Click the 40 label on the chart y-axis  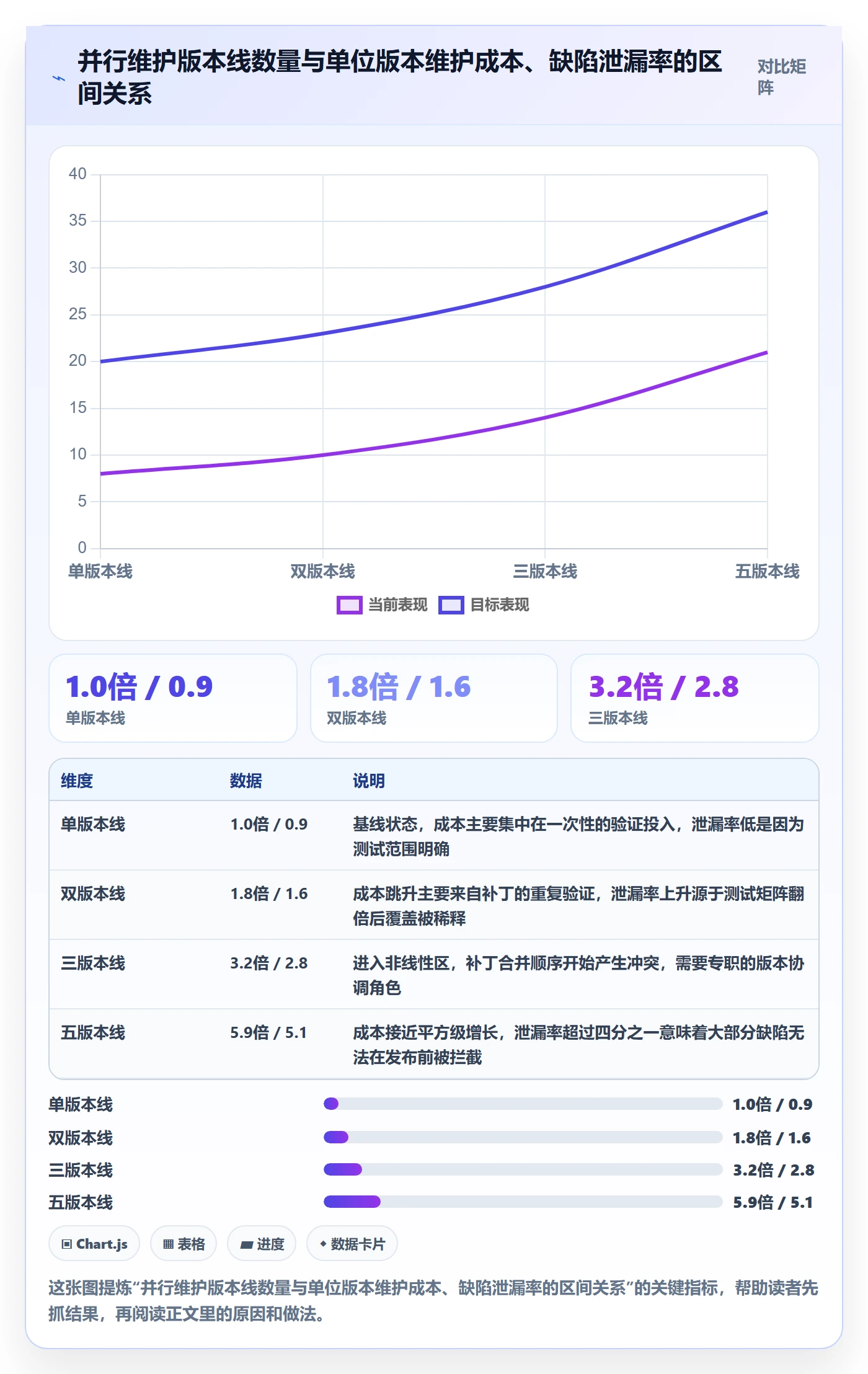coord(77,174)
